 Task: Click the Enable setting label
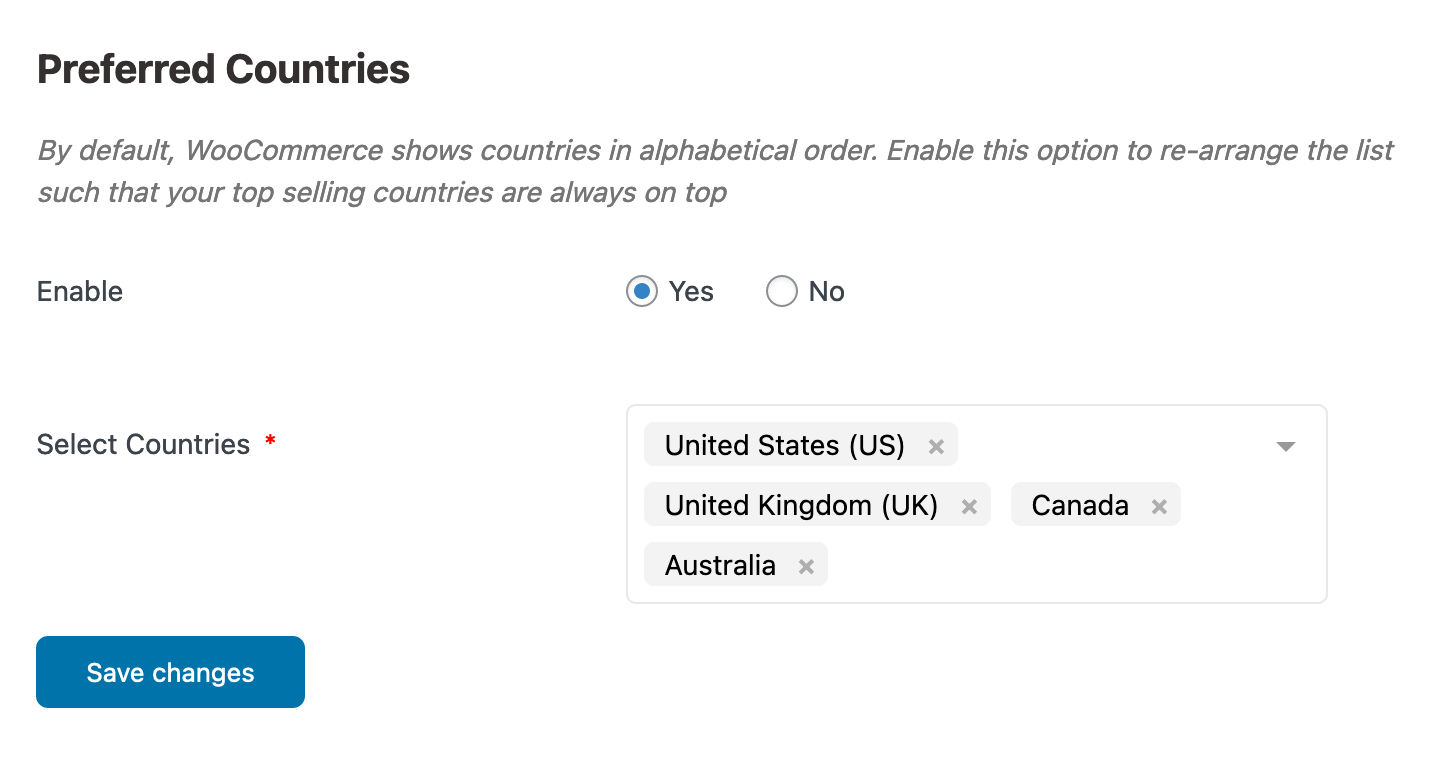[x=79, y=291]
